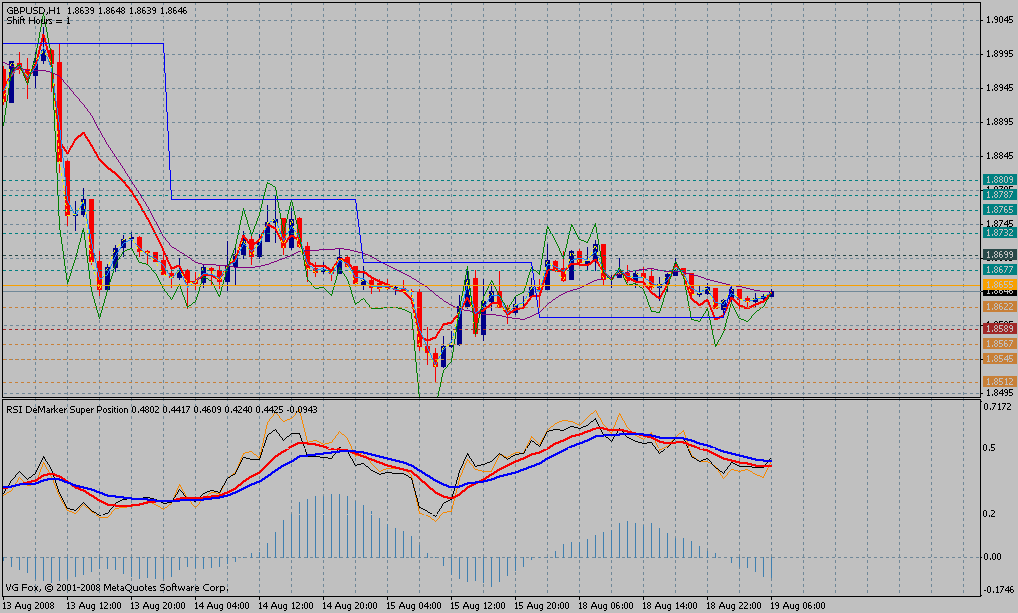Click the orange 1.8655 price label
1018x613 pixels.
(999, 284)
